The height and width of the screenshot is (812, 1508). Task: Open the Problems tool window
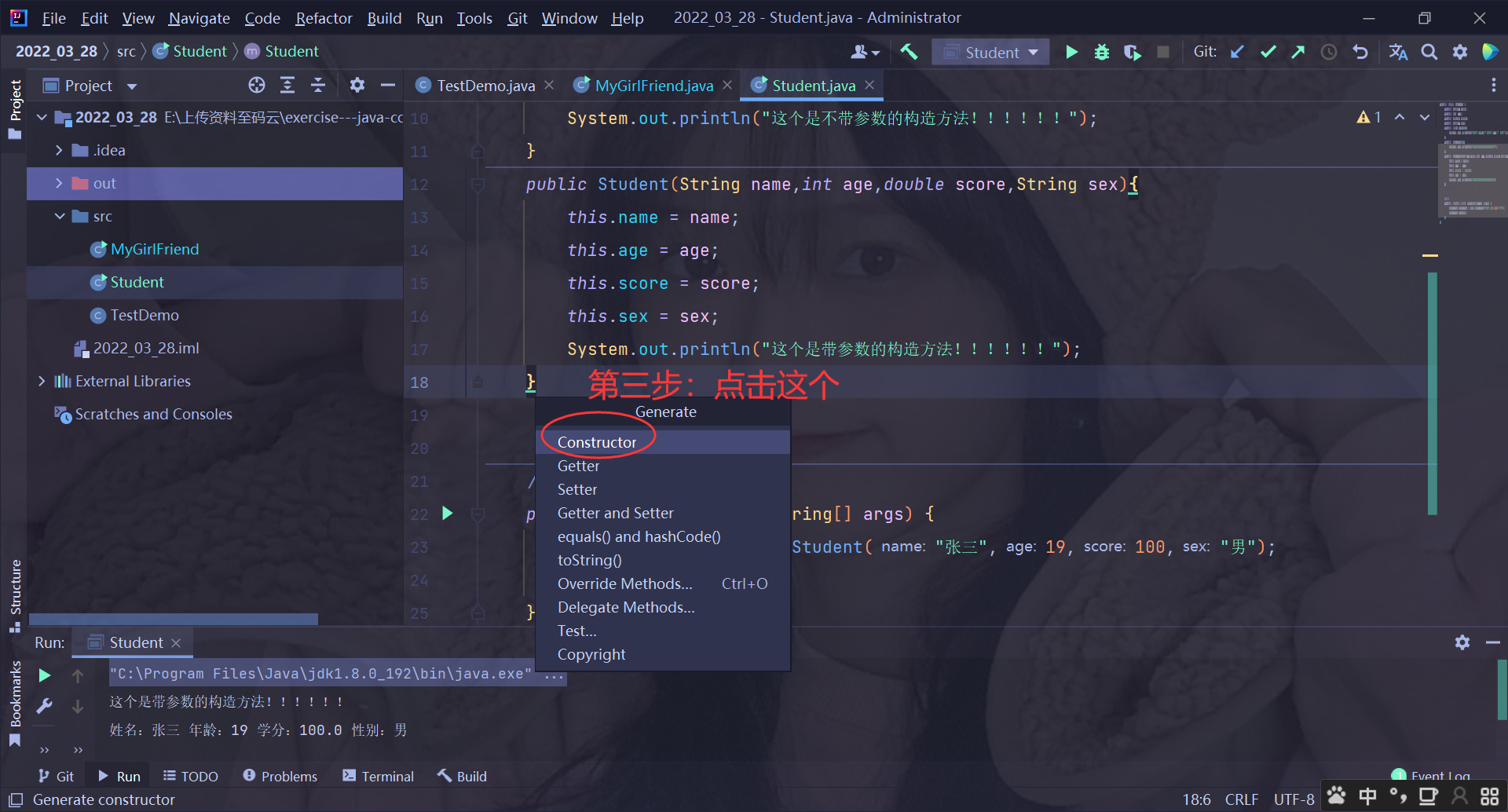tap(280, 776)
